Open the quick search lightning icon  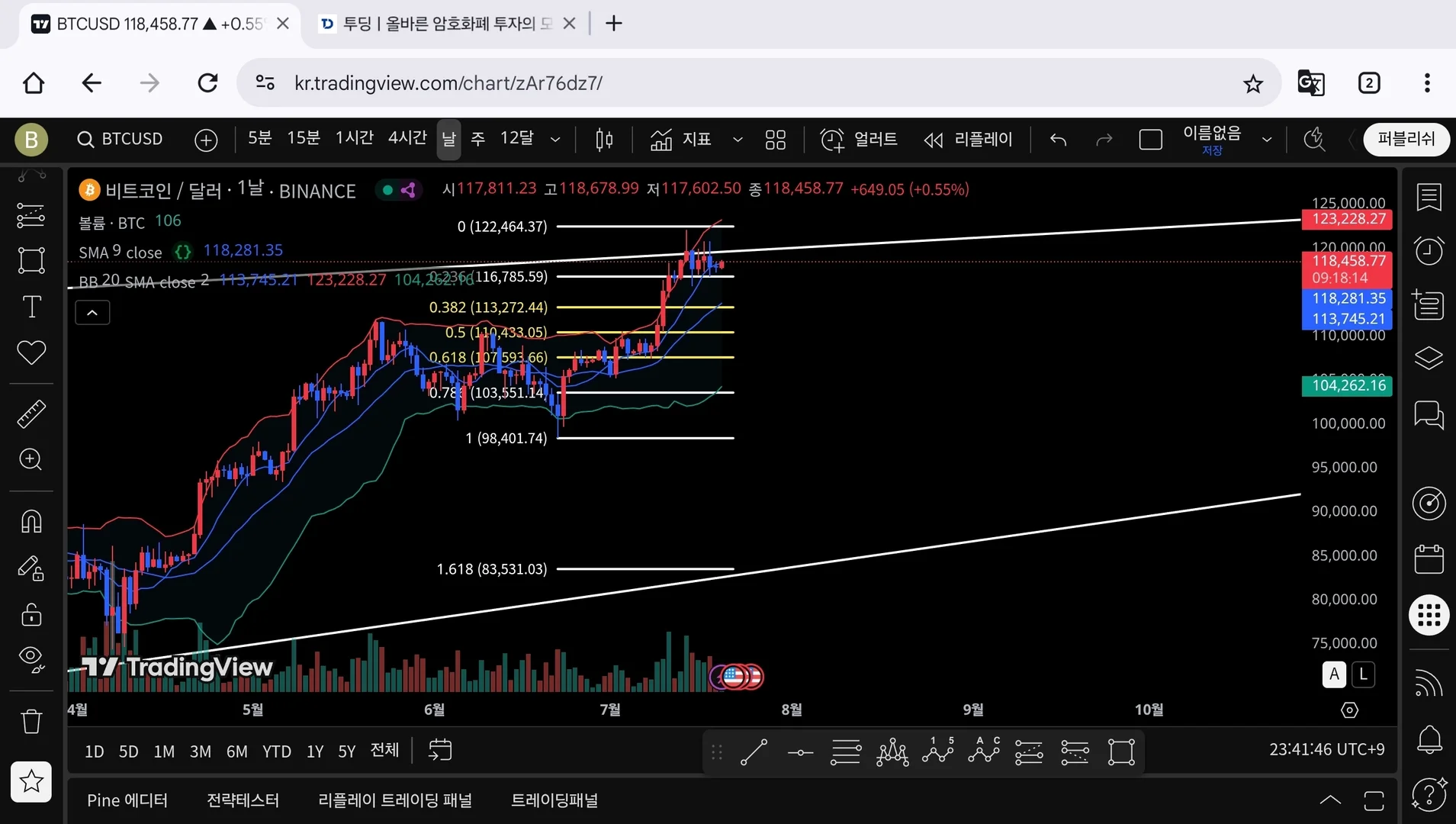tap(1314, 140)
